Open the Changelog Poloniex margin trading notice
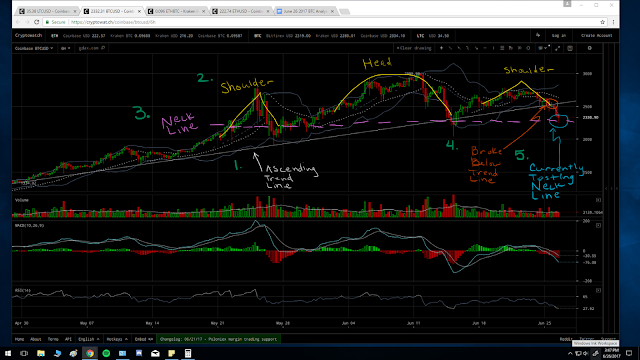The image size is (640, 360). pyautogui.click(x=218, y=339)
